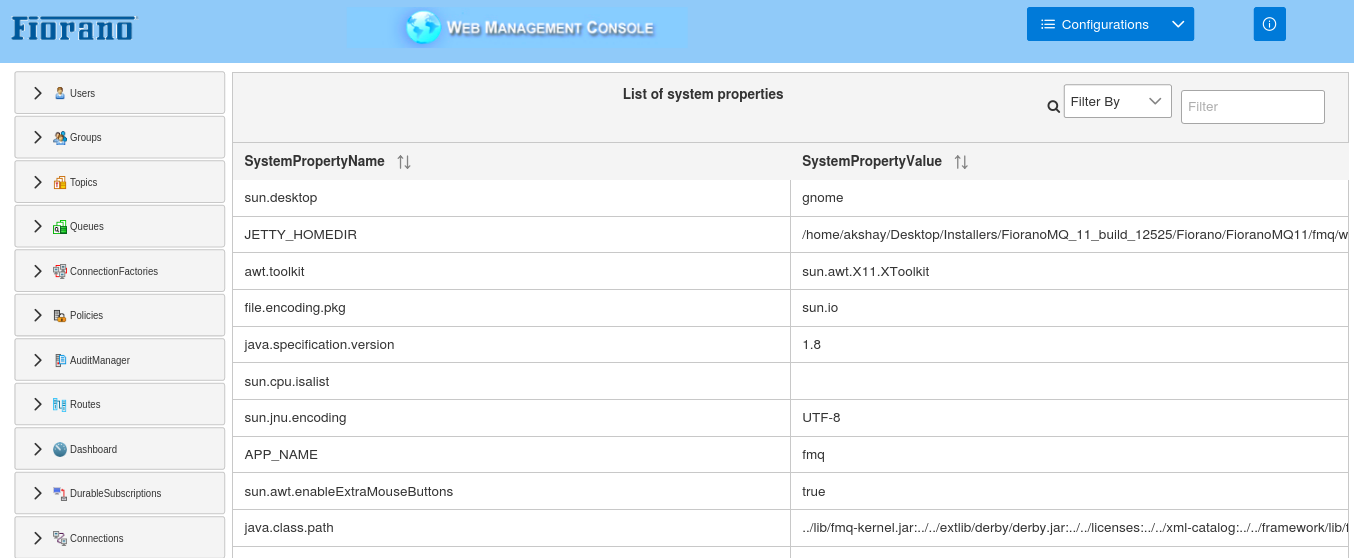This screenshot has height=558, width=1354.
Task: Focus the Filter text input
Action: [x=1252, y=106]
